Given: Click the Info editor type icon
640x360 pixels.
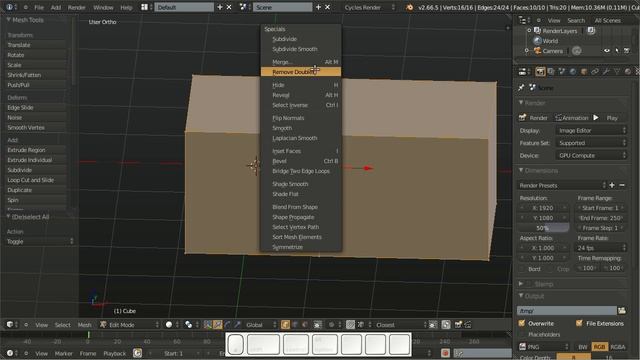Looking at the screenshot, I should pos(10,7).
